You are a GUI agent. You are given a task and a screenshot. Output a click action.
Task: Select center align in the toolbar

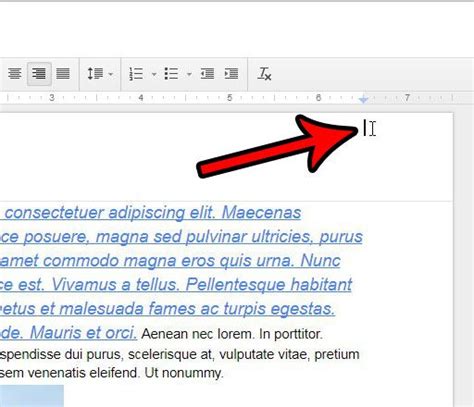[x=15, y=74]
